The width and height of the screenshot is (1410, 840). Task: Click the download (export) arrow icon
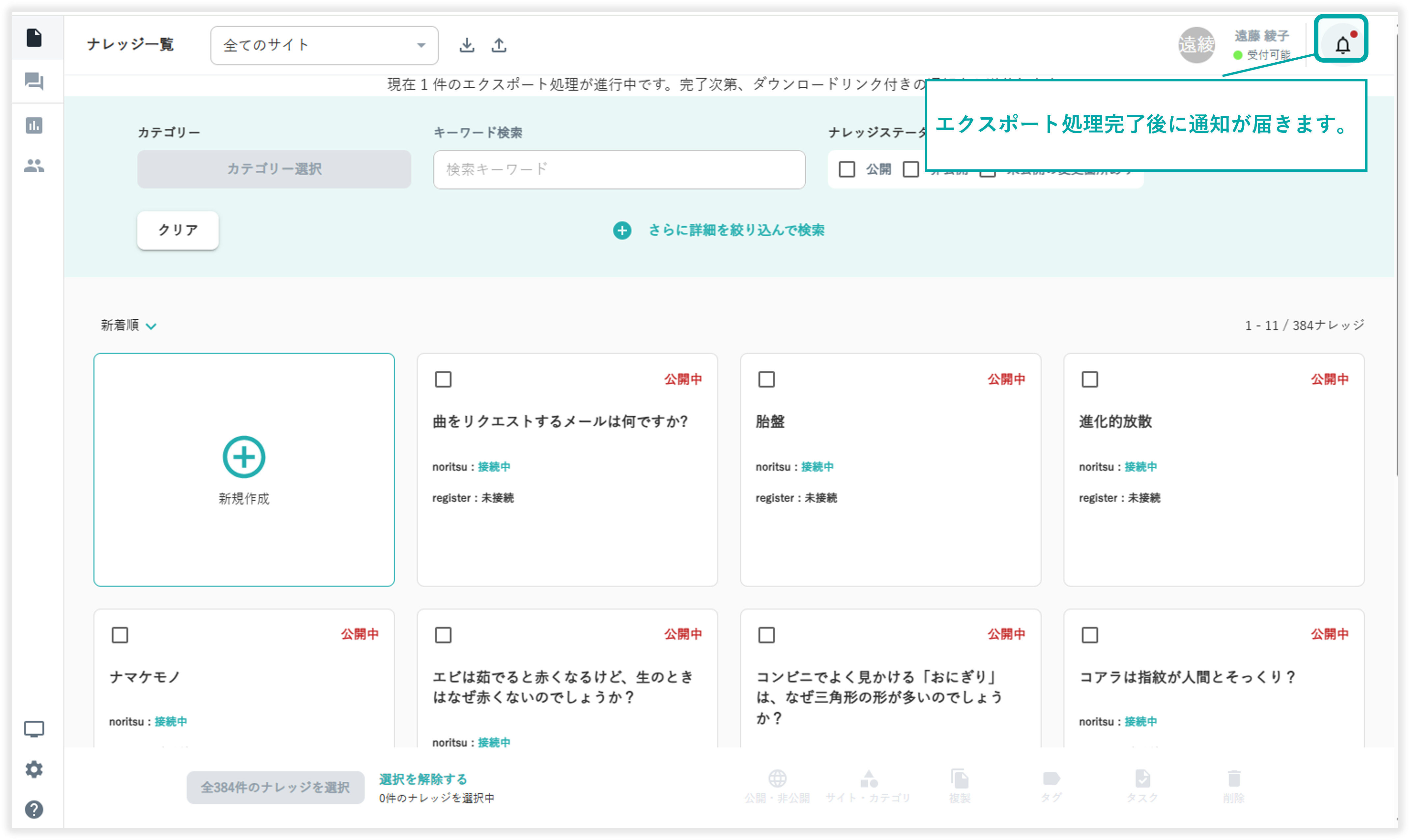click(467, 45)
